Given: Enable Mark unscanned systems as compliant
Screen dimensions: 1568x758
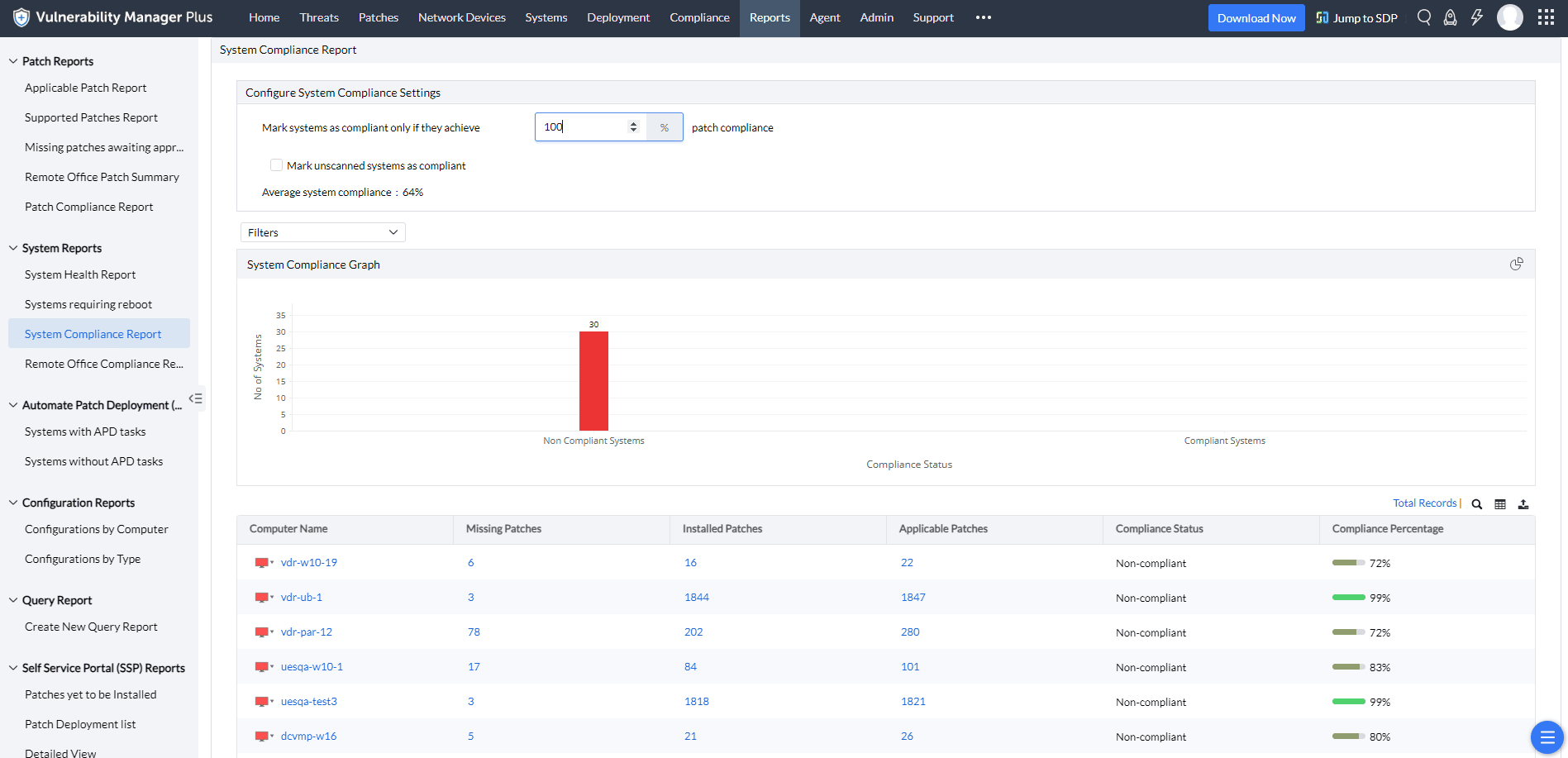Looking at the screenshot, I should pos(277,165).
